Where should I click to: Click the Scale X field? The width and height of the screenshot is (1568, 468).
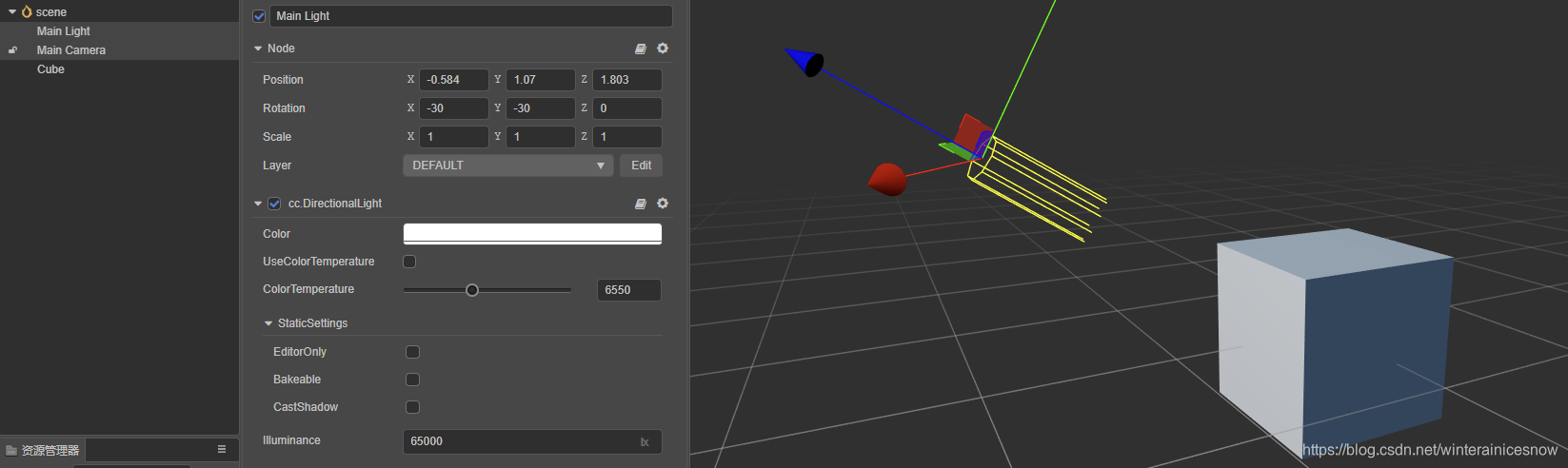pyautogui.click(x=454, y=137)
